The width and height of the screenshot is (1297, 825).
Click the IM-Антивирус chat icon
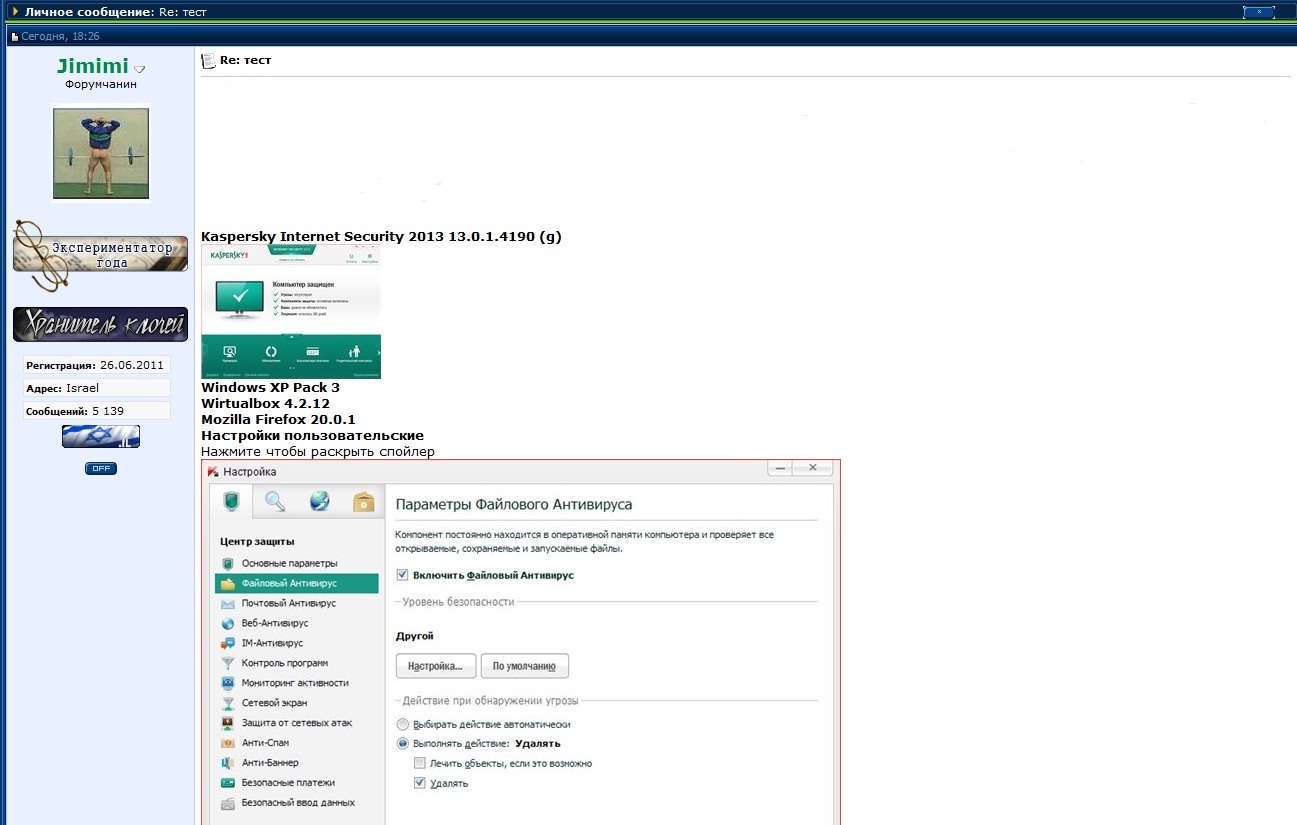(x=227, y=644)
